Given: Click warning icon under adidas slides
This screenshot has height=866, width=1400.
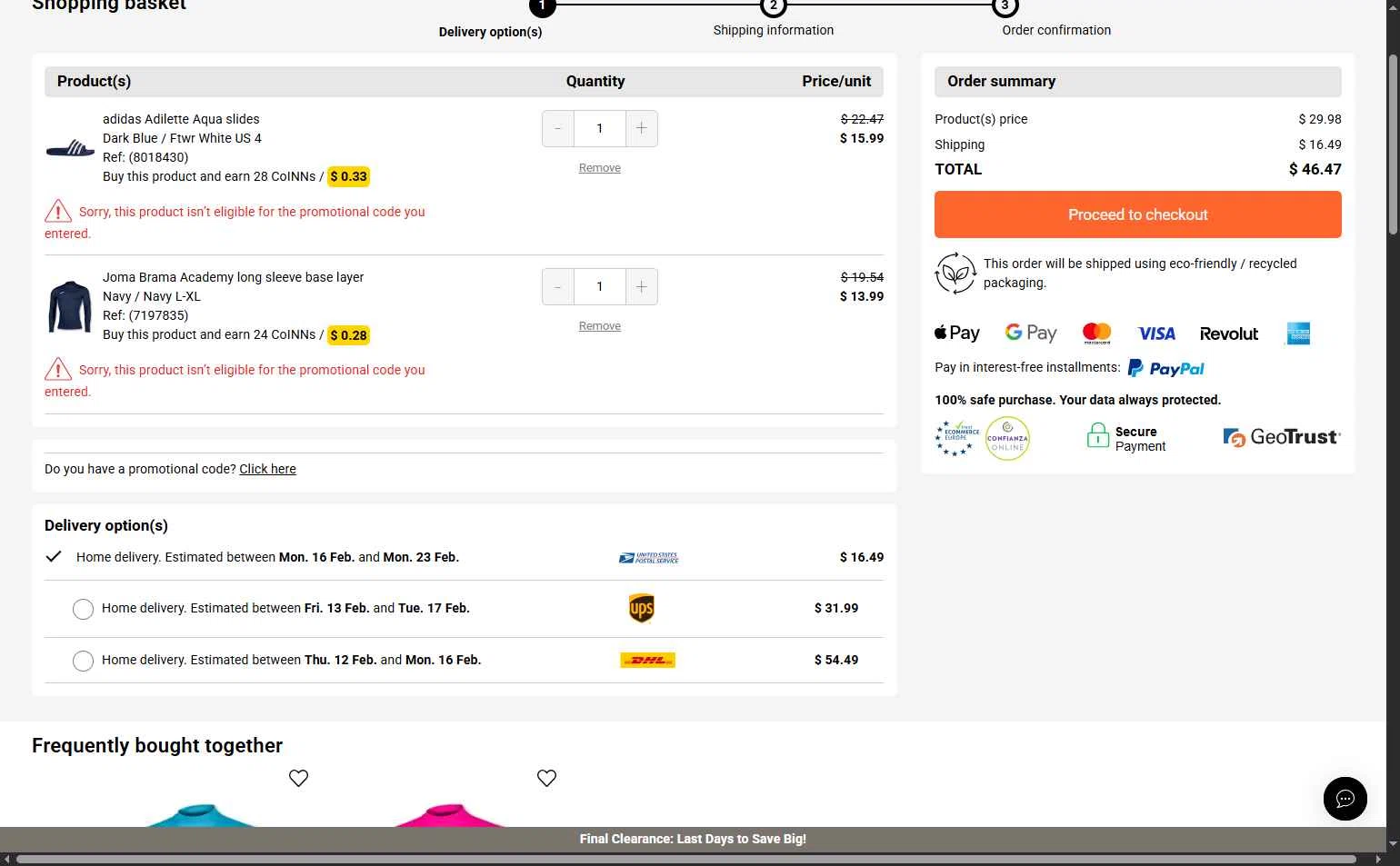Looking at the screenshot, I should pos(58,211).
